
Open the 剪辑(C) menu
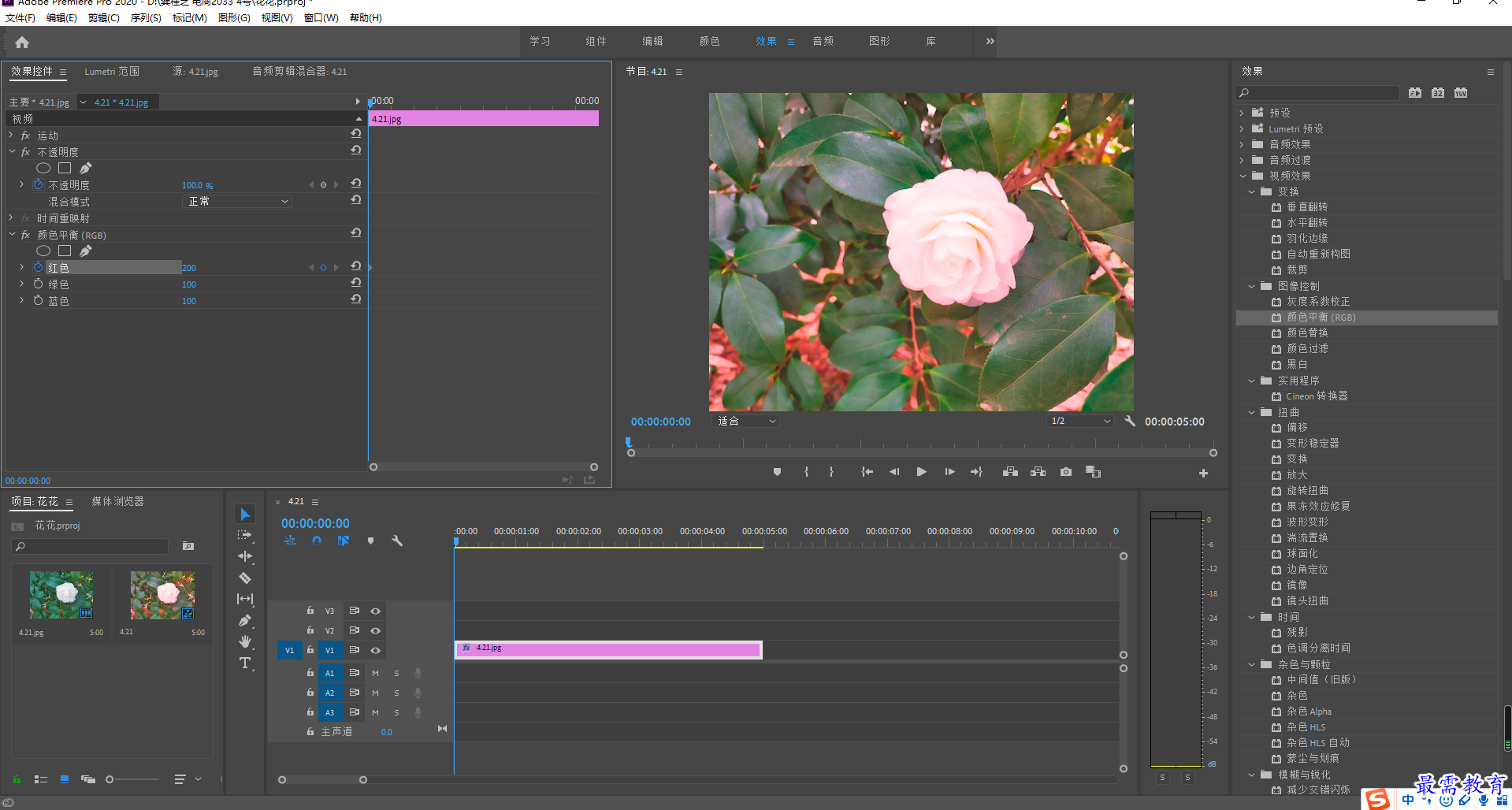(104, 17)
